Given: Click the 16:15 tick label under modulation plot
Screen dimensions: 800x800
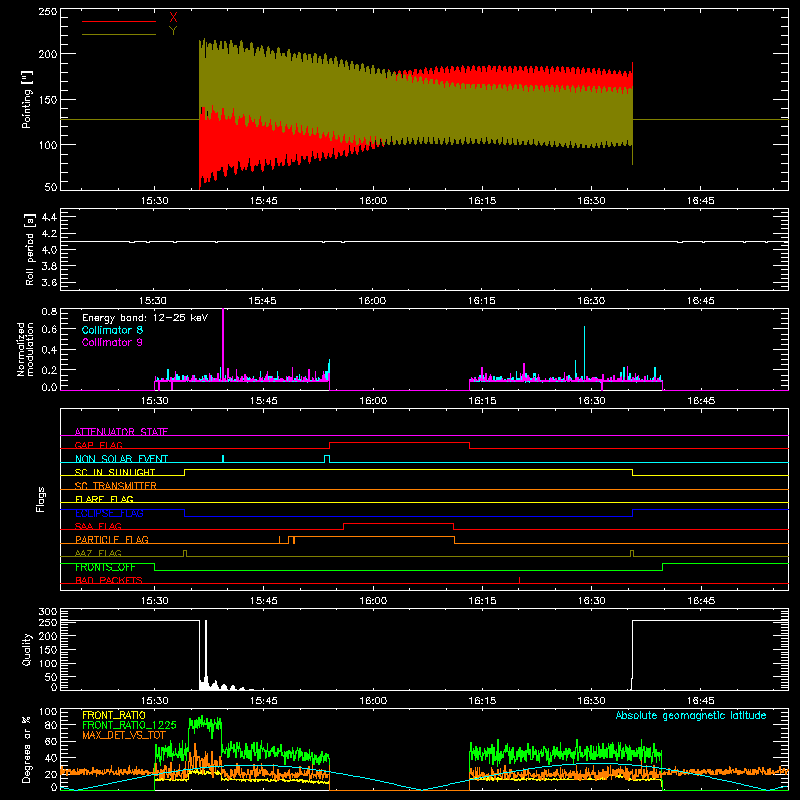Looking at the screenshot, I should coord(482,401).
